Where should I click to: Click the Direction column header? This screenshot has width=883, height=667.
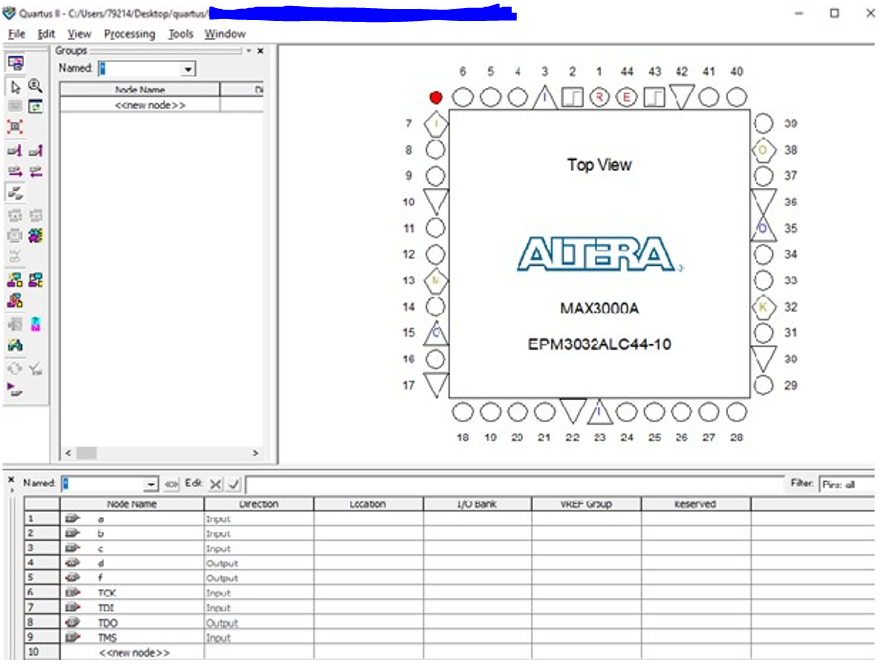coord(259,504)
